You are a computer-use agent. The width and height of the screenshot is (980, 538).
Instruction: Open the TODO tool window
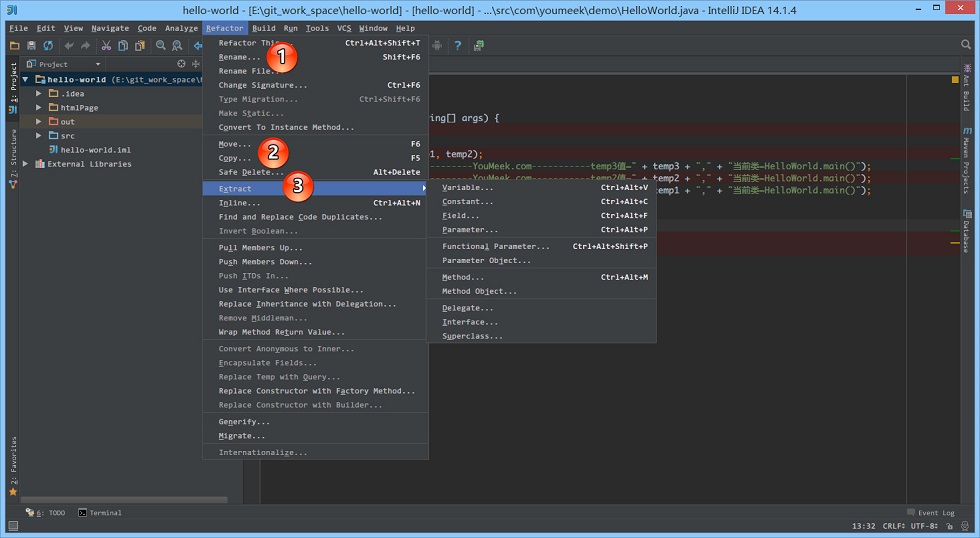(45, 512)
